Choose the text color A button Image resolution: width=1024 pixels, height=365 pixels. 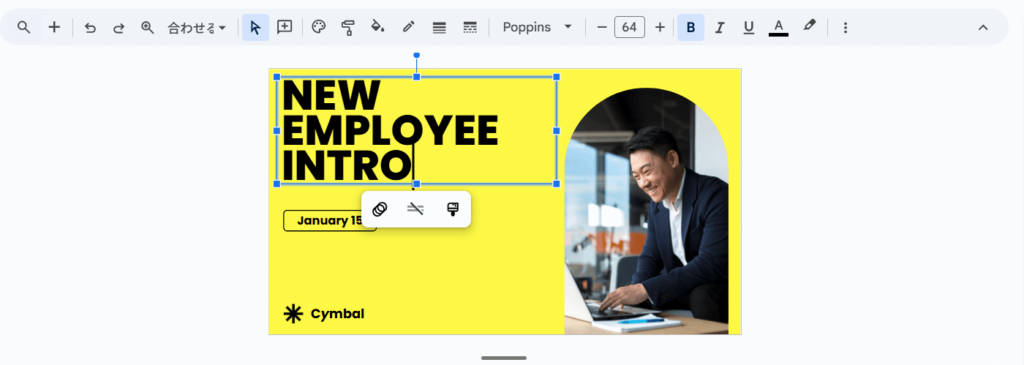click(778, 27)
